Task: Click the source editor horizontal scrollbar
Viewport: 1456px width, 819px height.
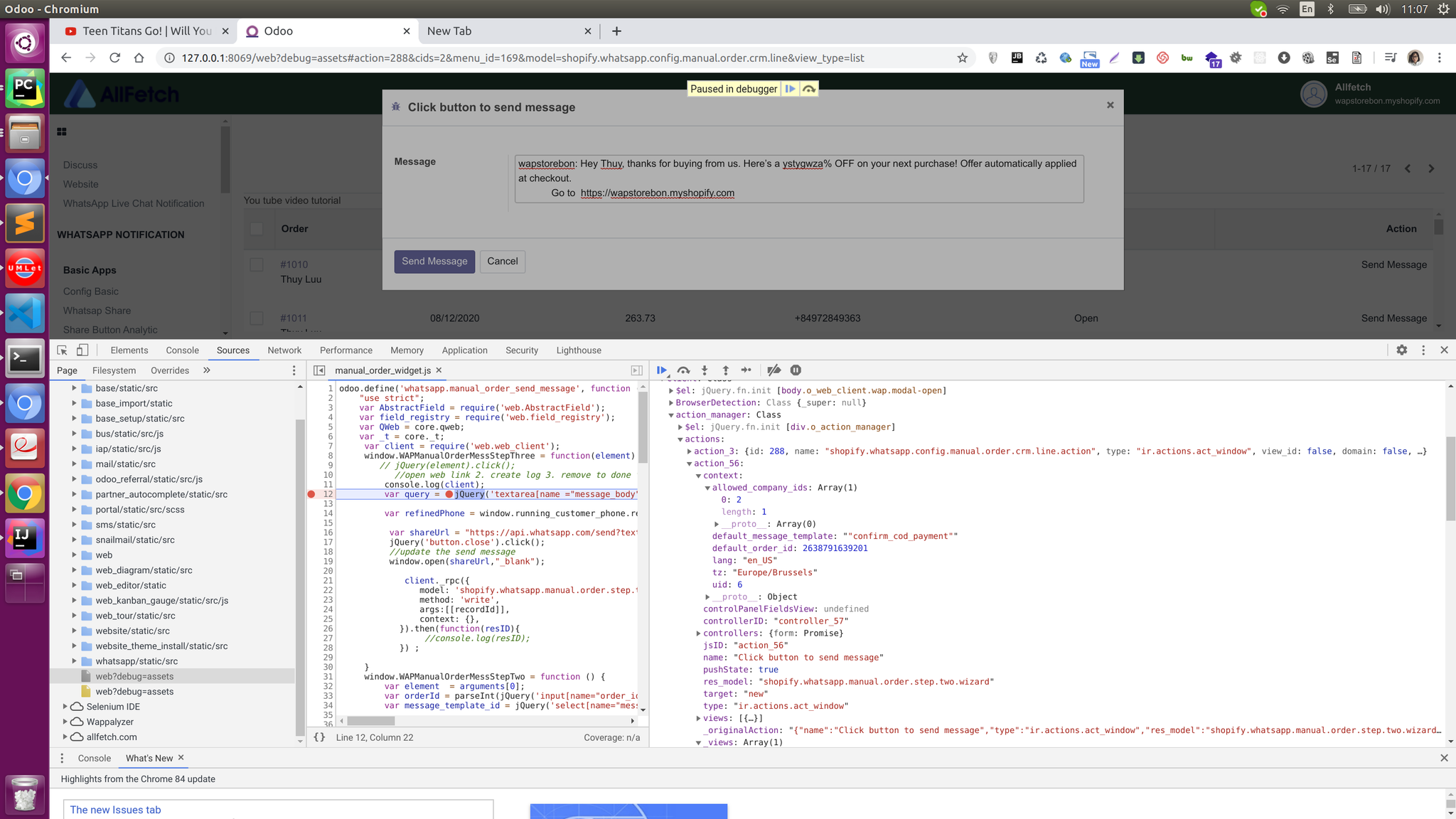Action: 370,721
